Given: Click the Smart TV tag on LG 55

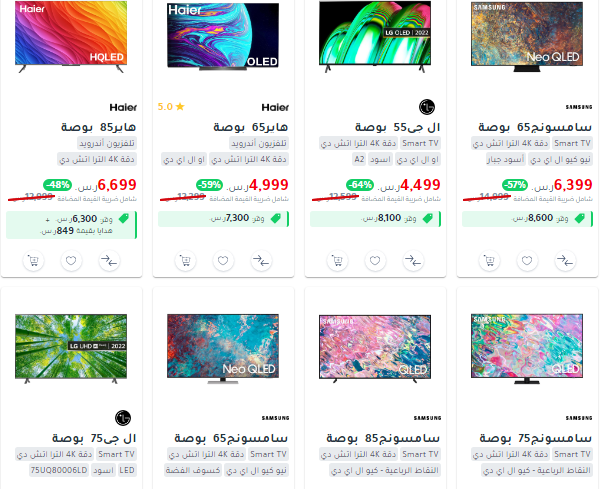Looking at the screenshot, I should point(420,143).
